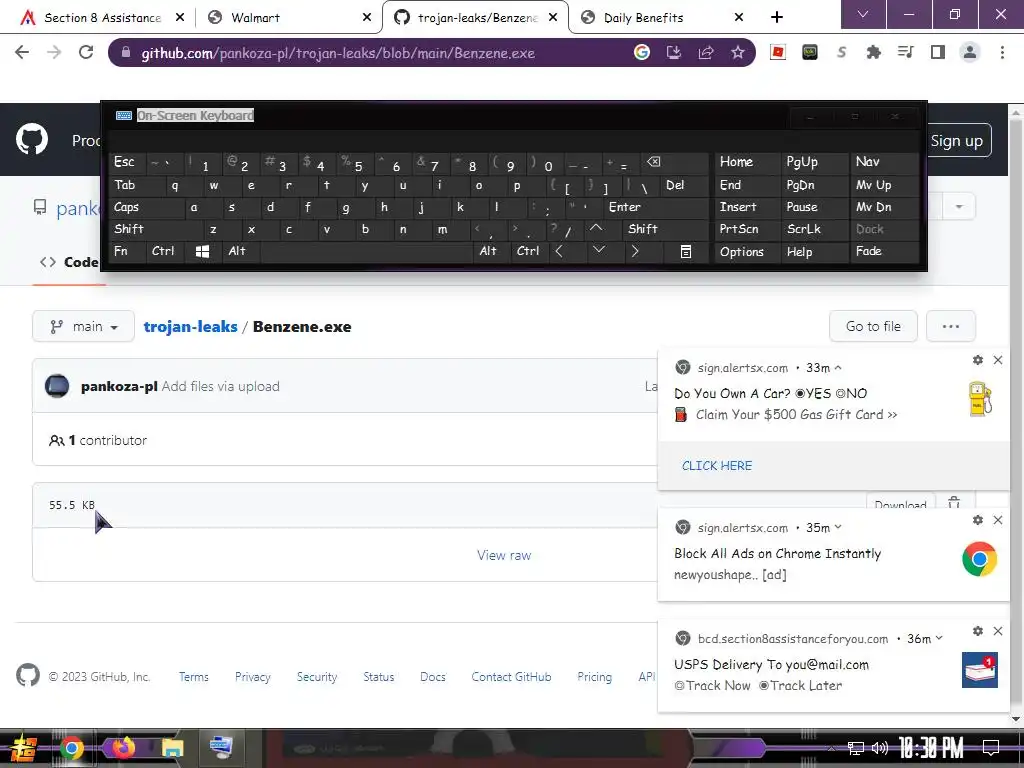Image resolution: width=1024 pixels, height=768 pixels.
Task: Switch to the Walmart tab
Action: (287, 18)
